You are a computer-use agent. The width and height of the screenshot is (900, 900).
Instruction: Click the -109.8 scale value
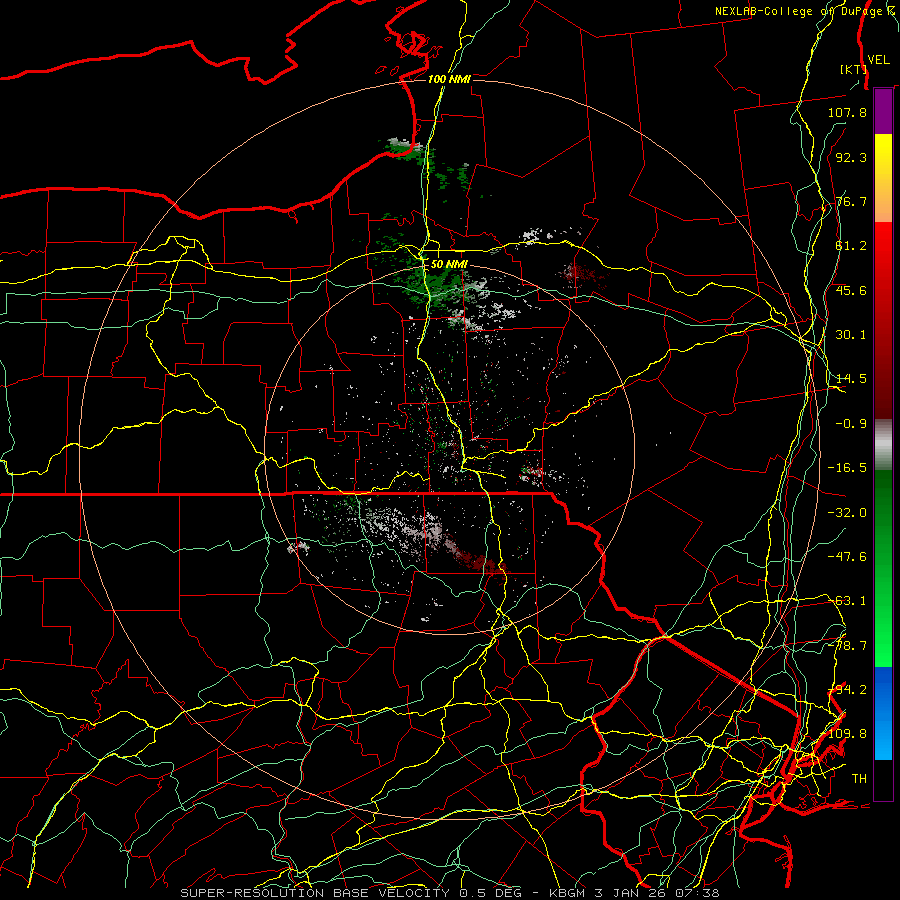pos(846,734)
